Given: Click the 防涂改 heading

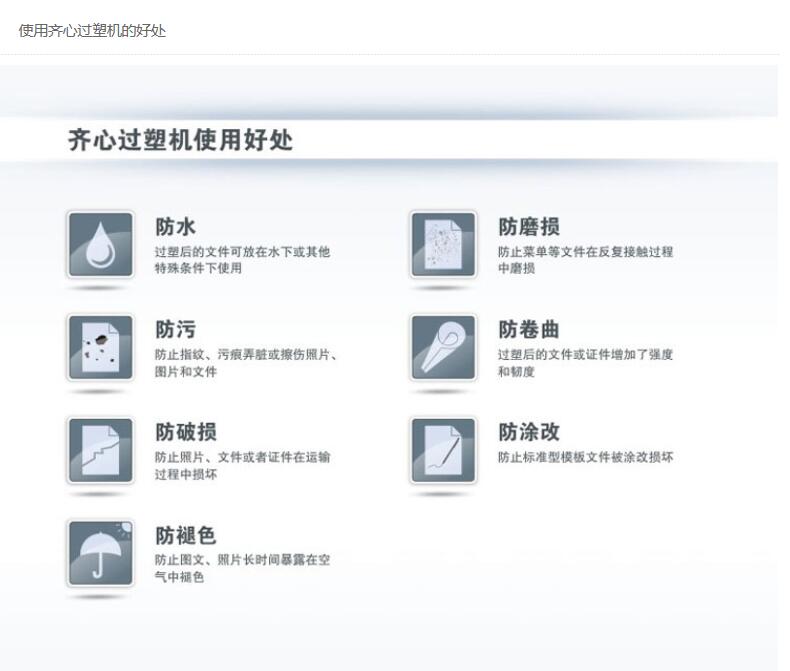Looking at the screenshot, I should [x=529, y=432].
